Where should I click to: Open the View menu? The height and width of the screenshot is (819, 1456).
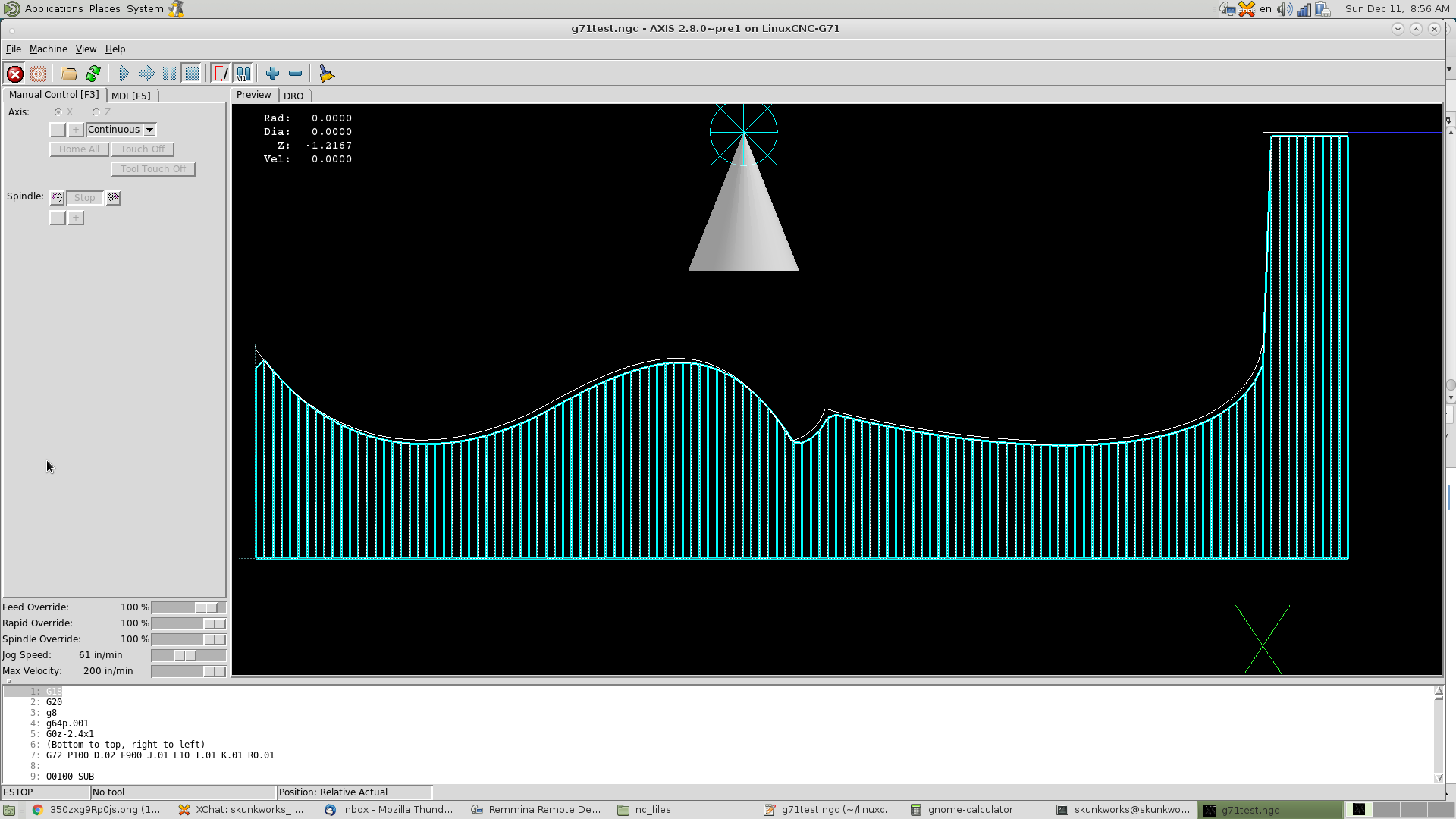[x=86, y=49]
